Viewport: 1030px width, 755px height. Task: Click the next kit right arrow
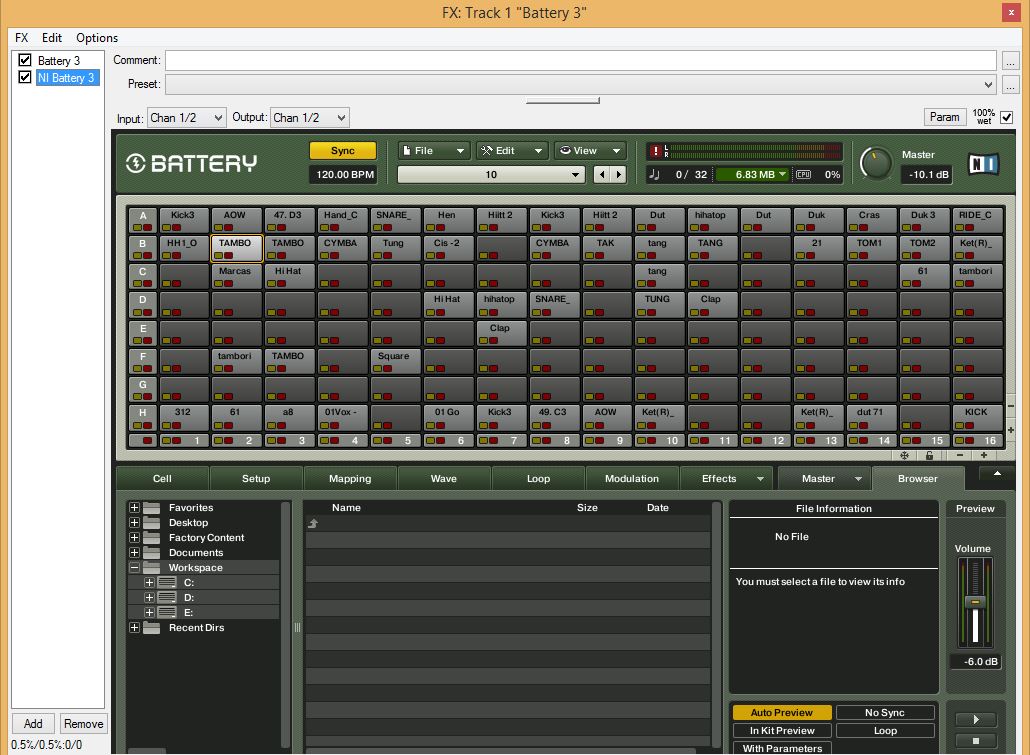[619, 174]
